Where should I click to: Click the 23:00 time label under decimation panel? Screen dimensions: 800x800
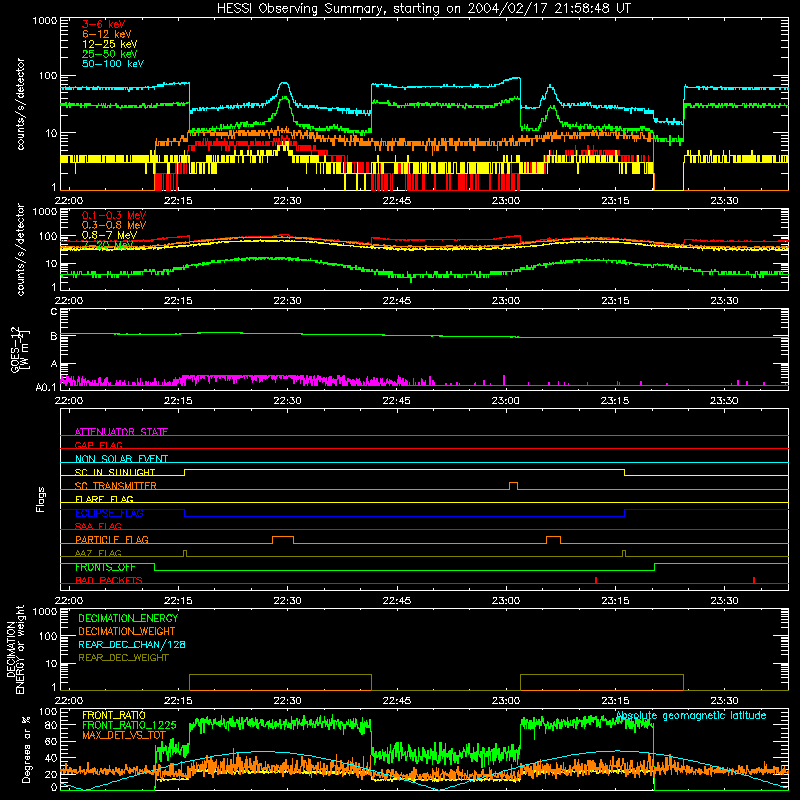point(506,701)
